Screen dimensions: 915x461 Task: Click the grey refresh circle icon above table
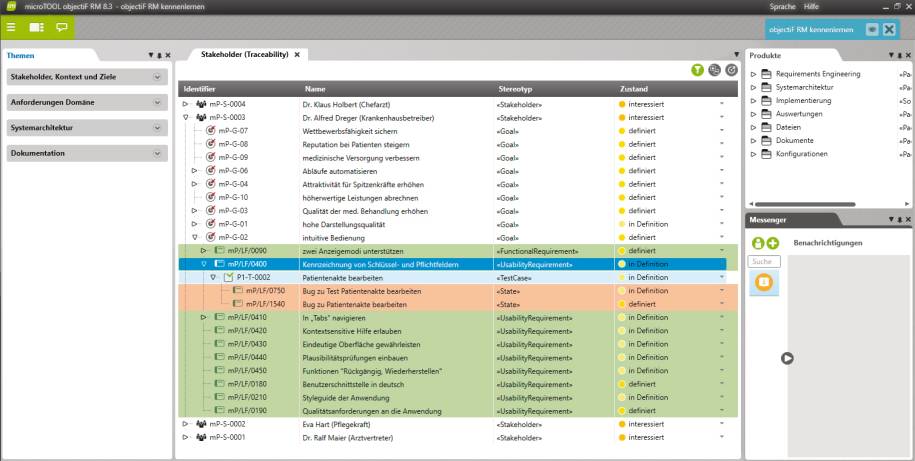731,70
